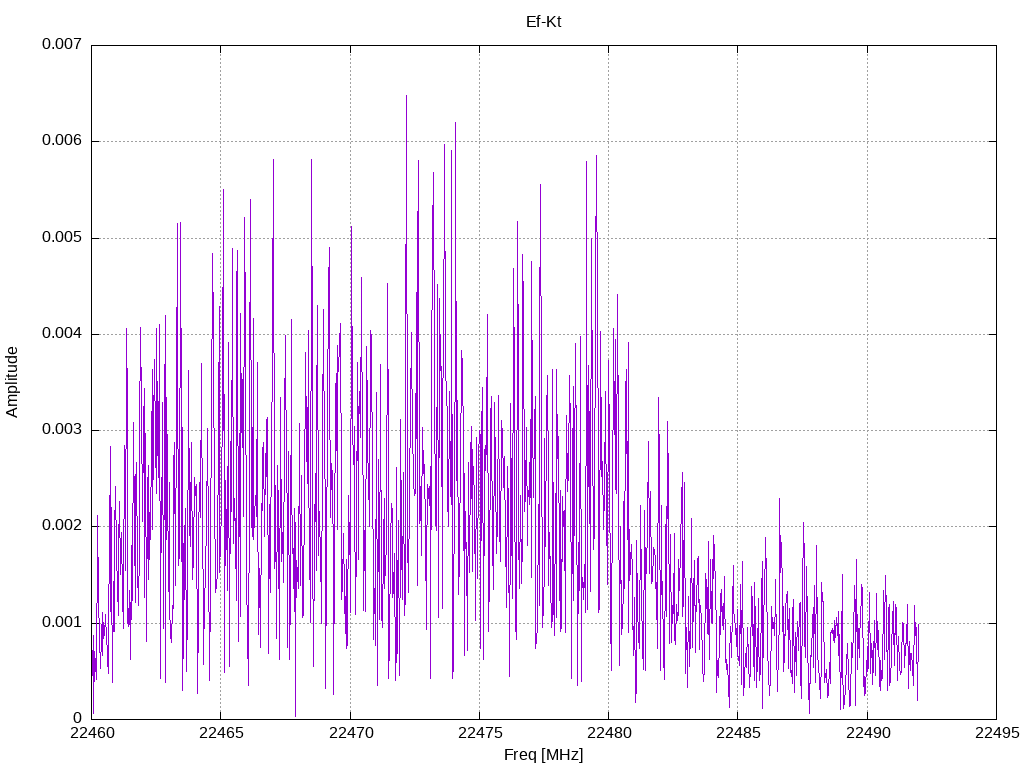
Task: Click the y-axis tick value 0.007
Action: [62, 44]
